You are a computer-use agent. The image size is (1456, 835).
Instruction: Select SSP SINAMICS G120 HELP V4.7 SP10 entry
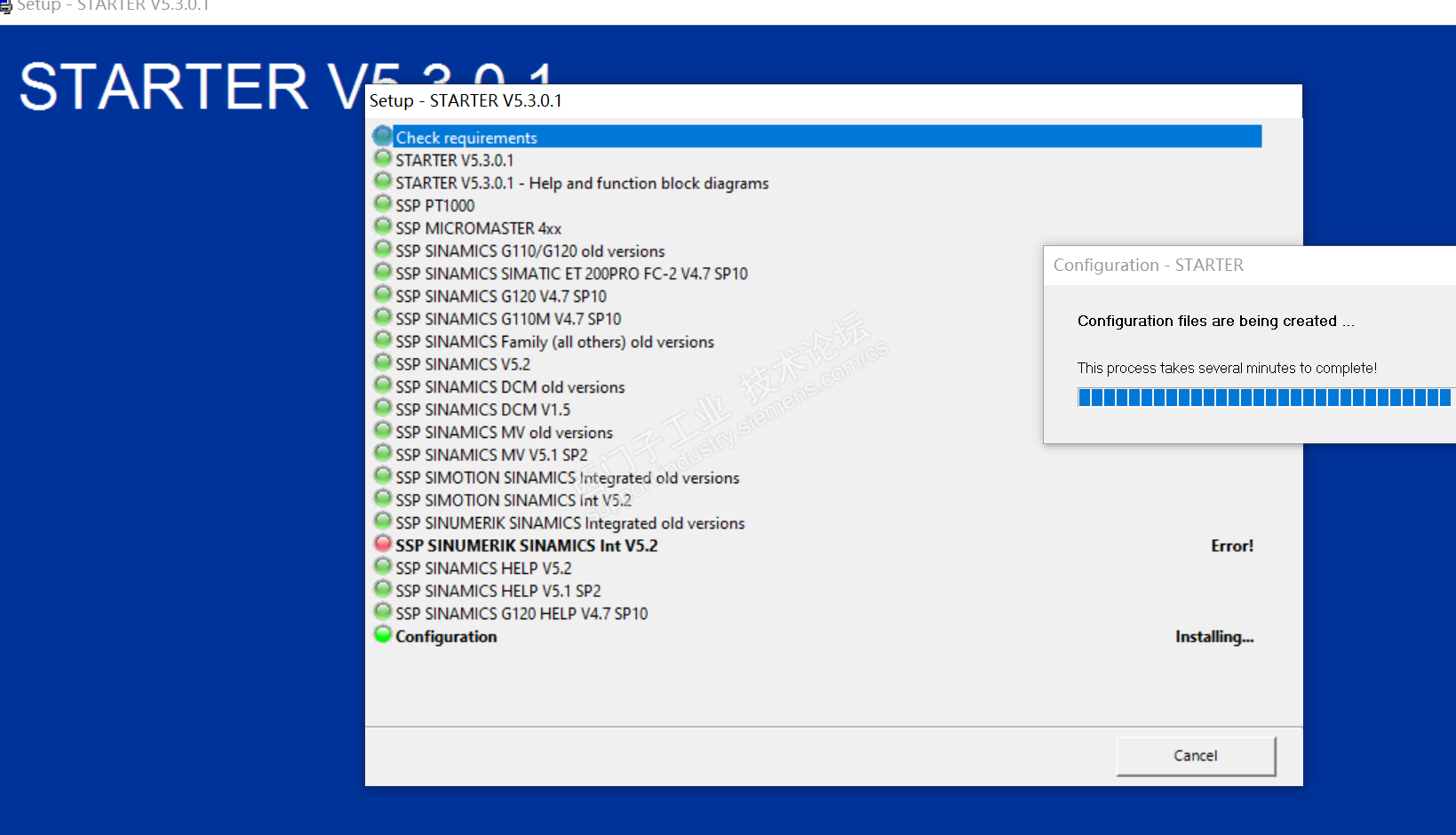point(521,614)
